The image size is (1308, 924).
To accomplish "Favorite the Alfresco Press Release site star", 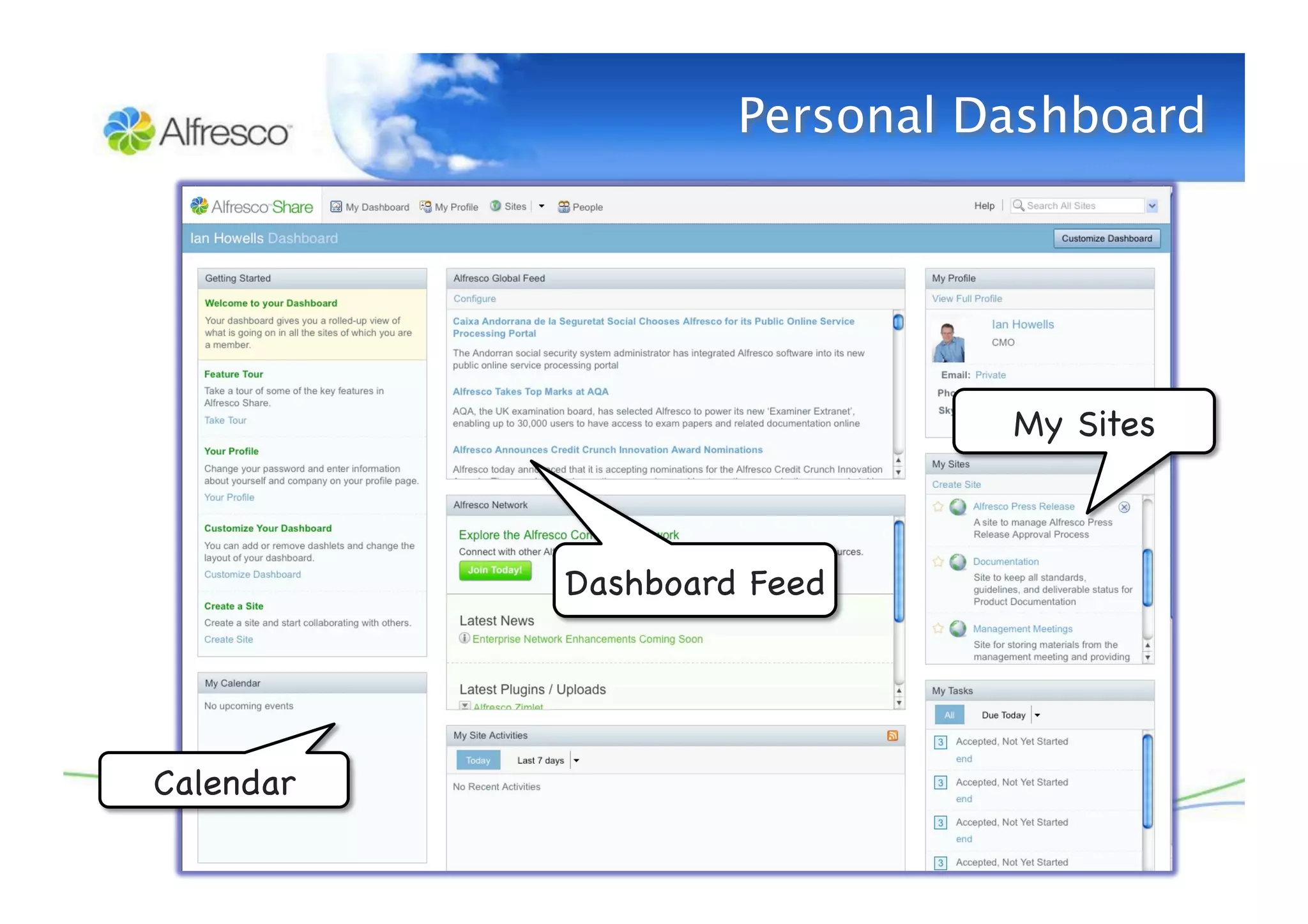I will click(x=938, y=506).
